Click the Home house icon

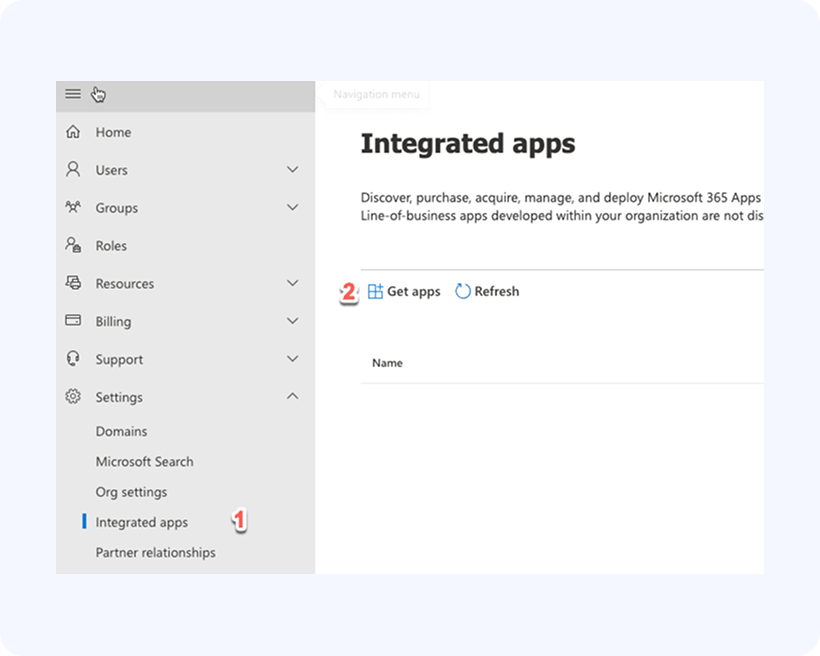point(73,132)
